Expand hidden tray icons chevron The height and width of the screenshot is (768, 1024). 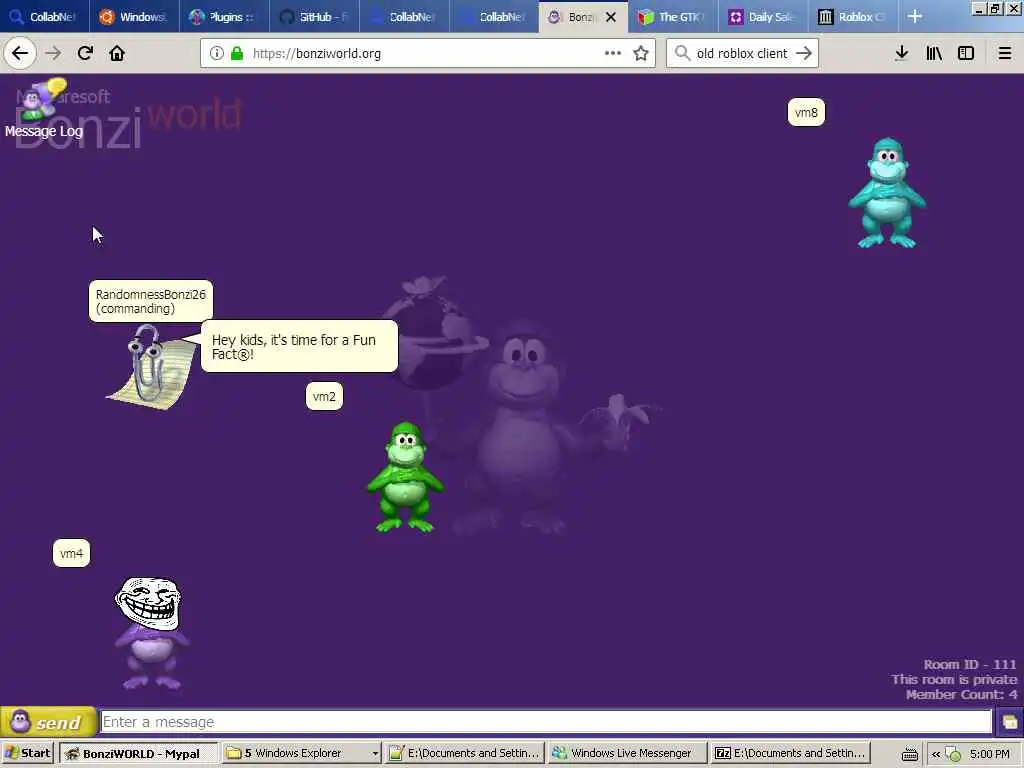pyautogui.click(x=936, y=754)
